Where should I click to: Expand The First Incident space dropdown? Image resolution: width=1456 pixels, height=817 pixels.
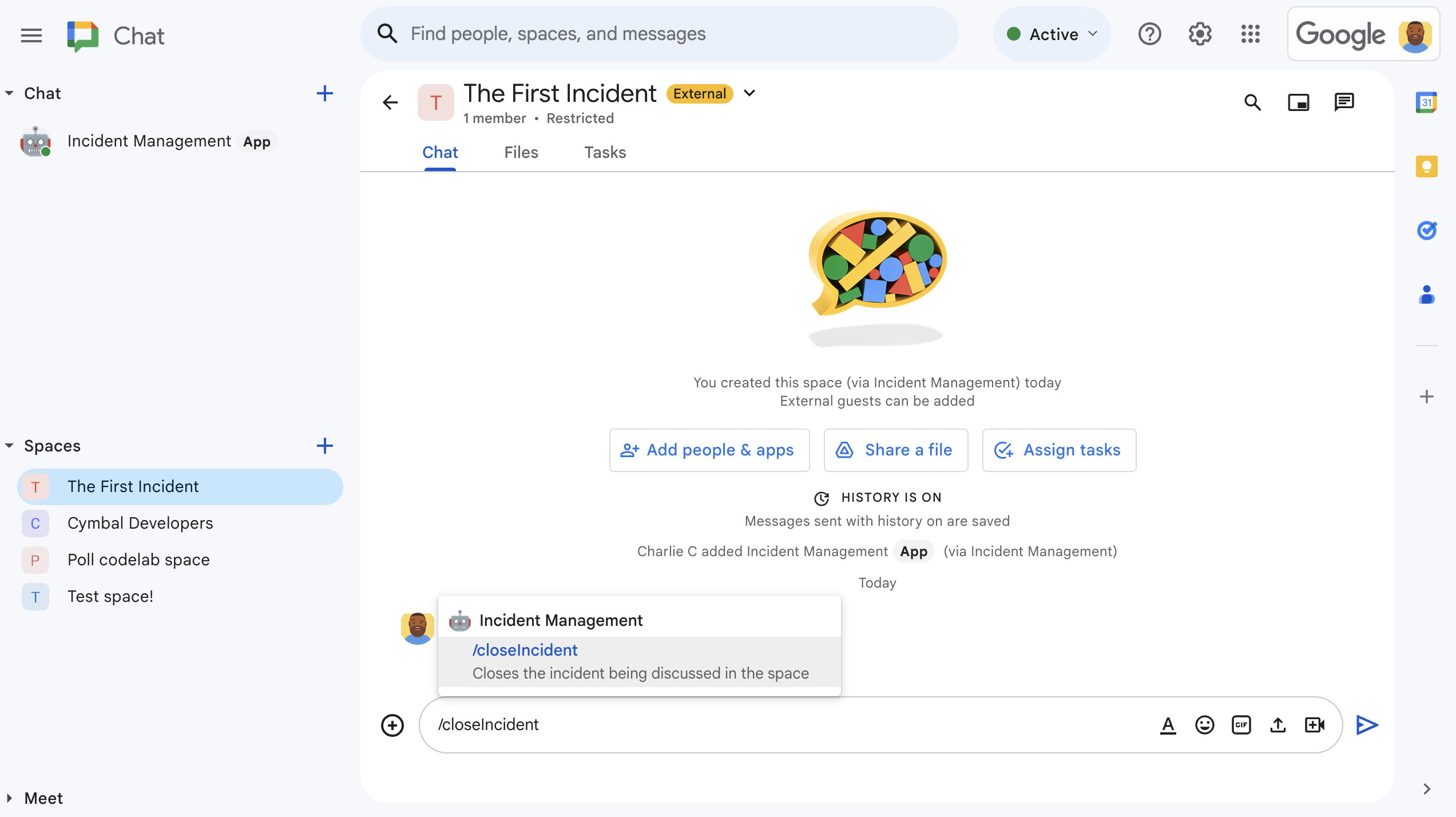tap(751, 94)
